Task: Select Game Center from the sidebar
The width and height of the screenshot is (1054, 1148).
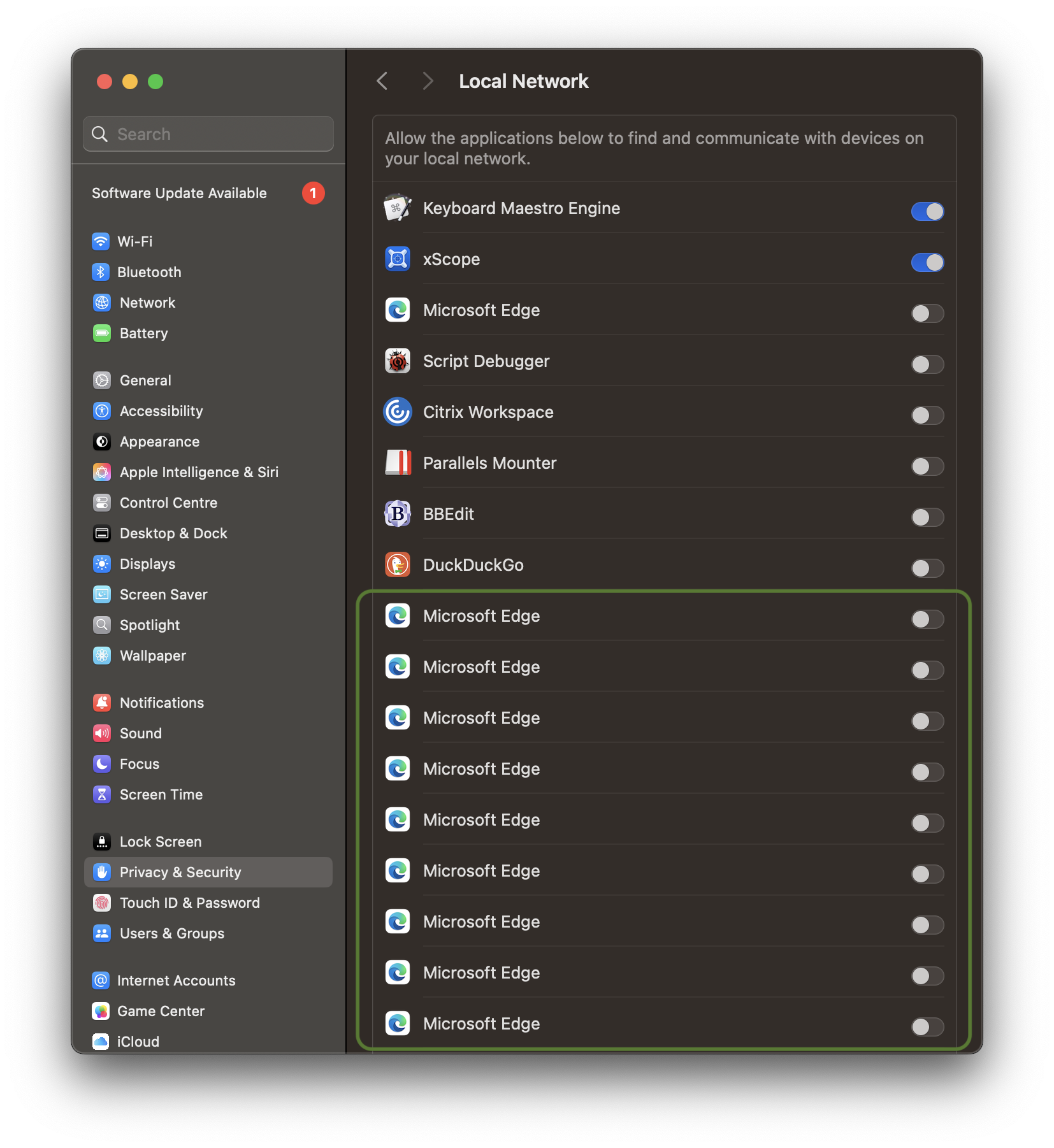Action: 208,1011
